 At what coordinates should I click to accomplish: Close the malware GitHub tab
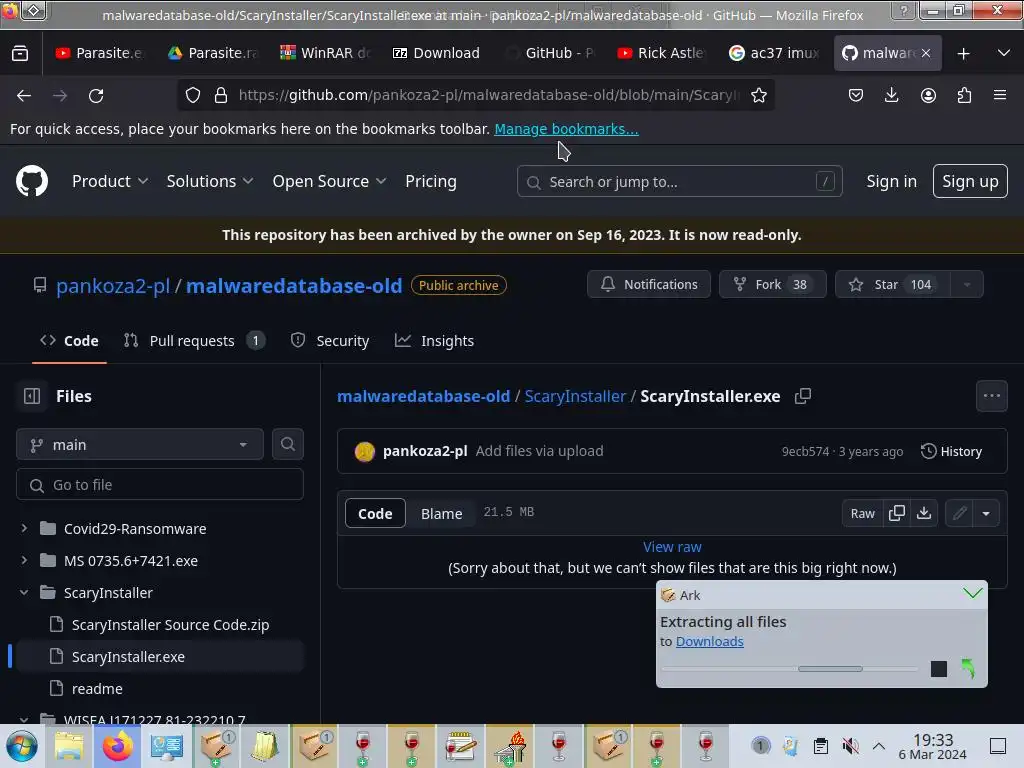pos(926,53)
